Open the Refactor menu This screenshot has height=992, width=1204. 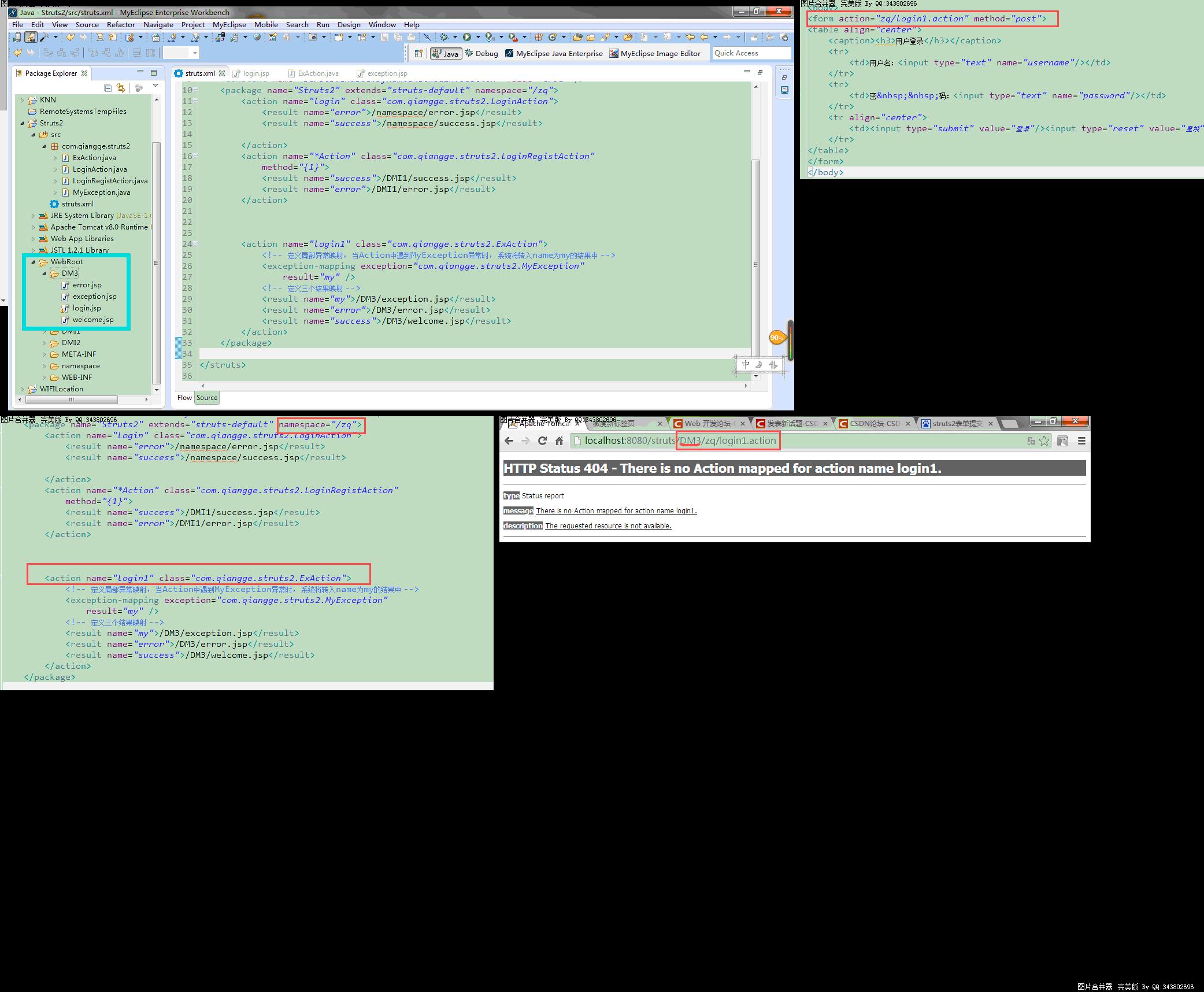coord(121,25)
